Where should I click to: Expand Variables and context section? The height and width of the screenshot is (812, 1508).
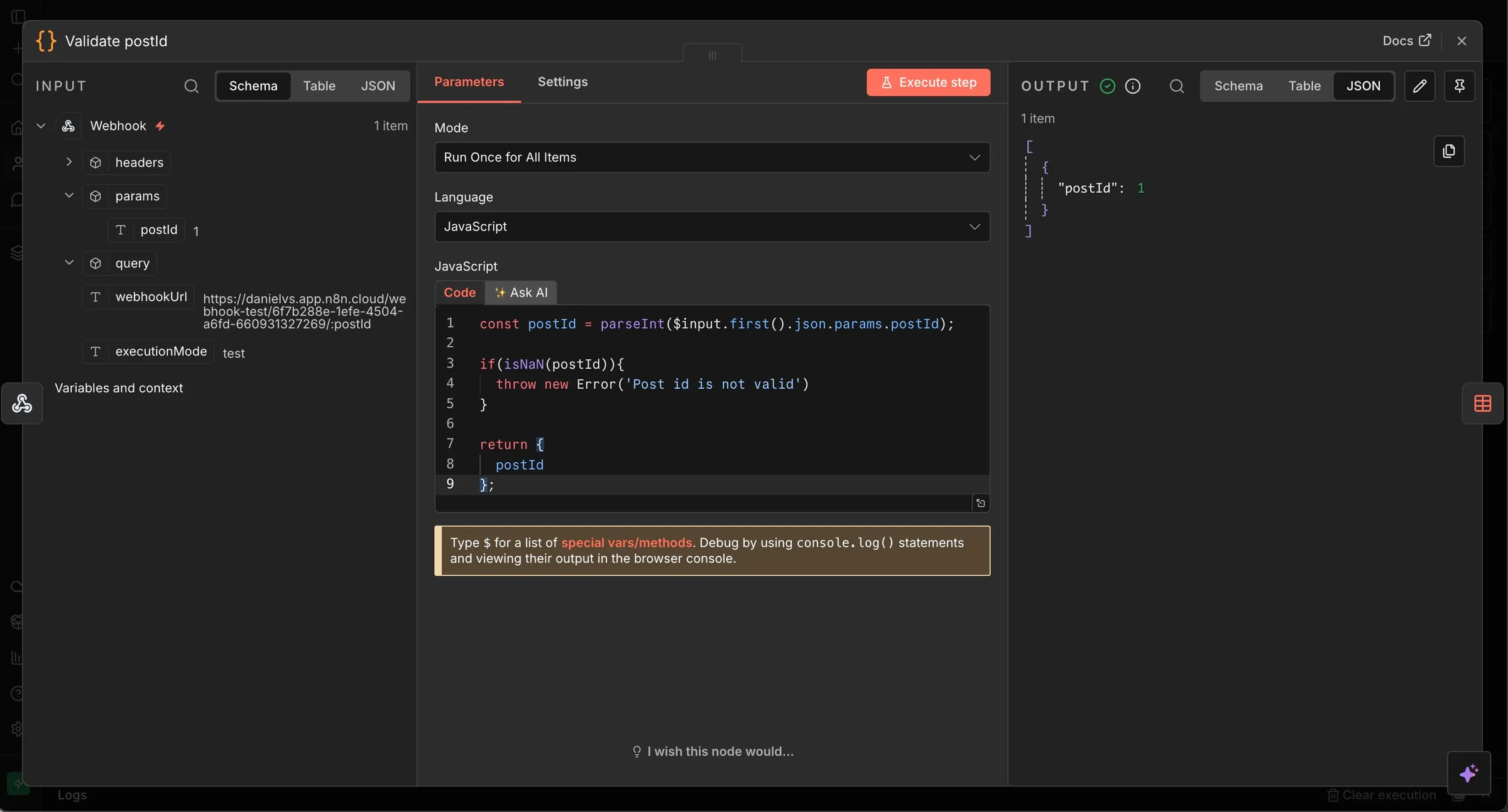tap(119, 388)
